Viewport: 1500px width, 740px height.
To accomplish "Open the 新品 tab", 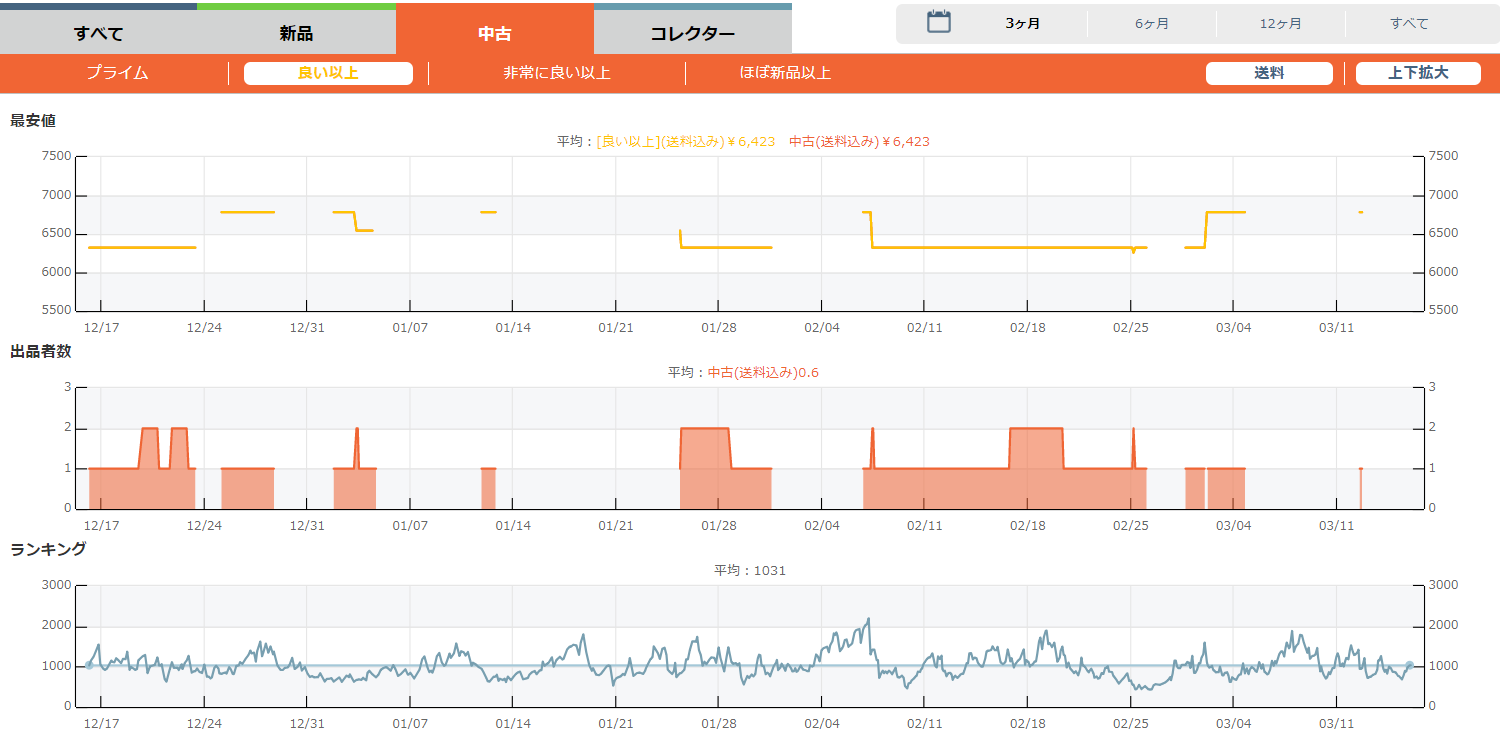I will (296, 33).
